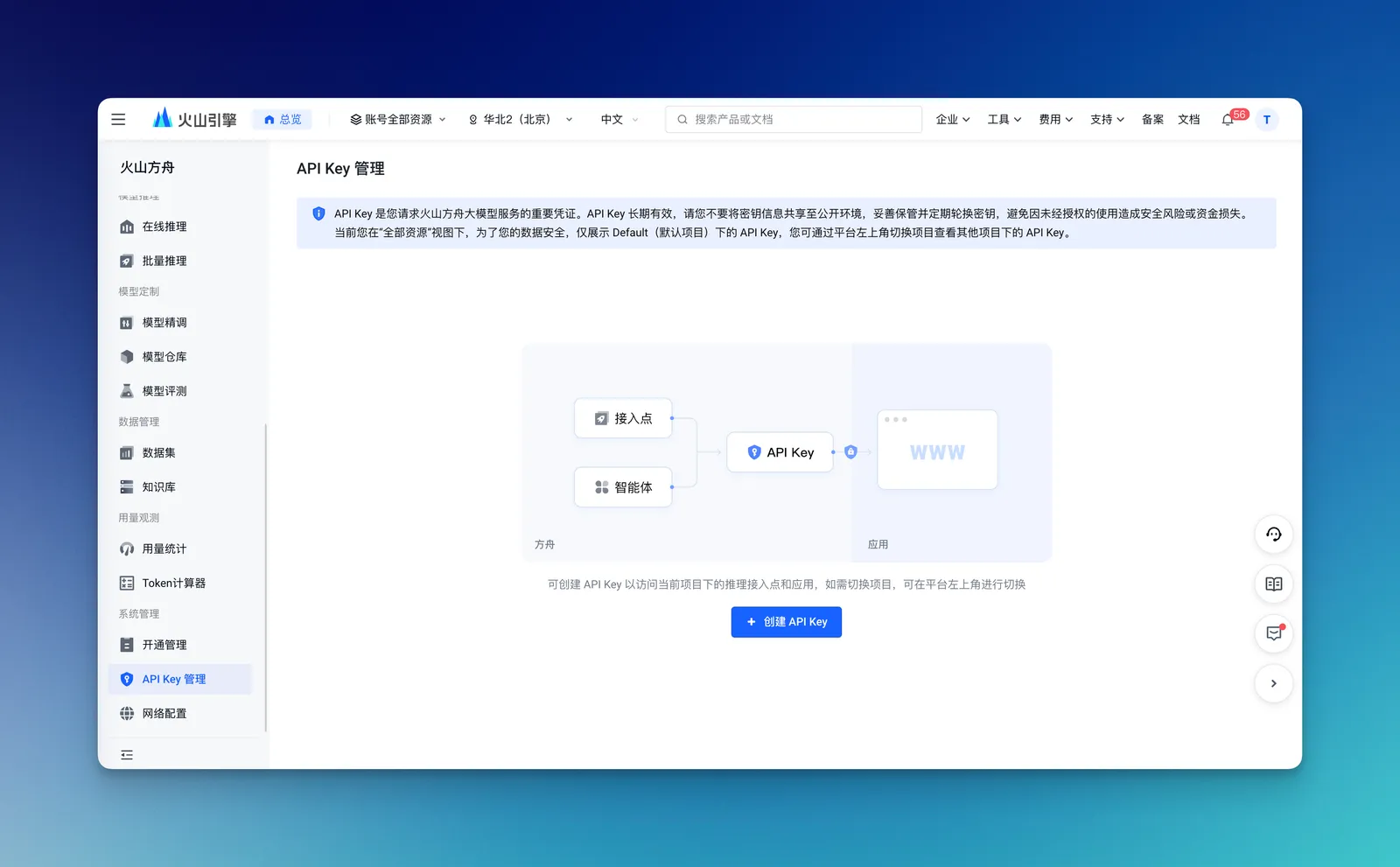Select 在线推理 in the sidebar
The height and width of the screenshot is (867, 1400).
coord(164,227)
